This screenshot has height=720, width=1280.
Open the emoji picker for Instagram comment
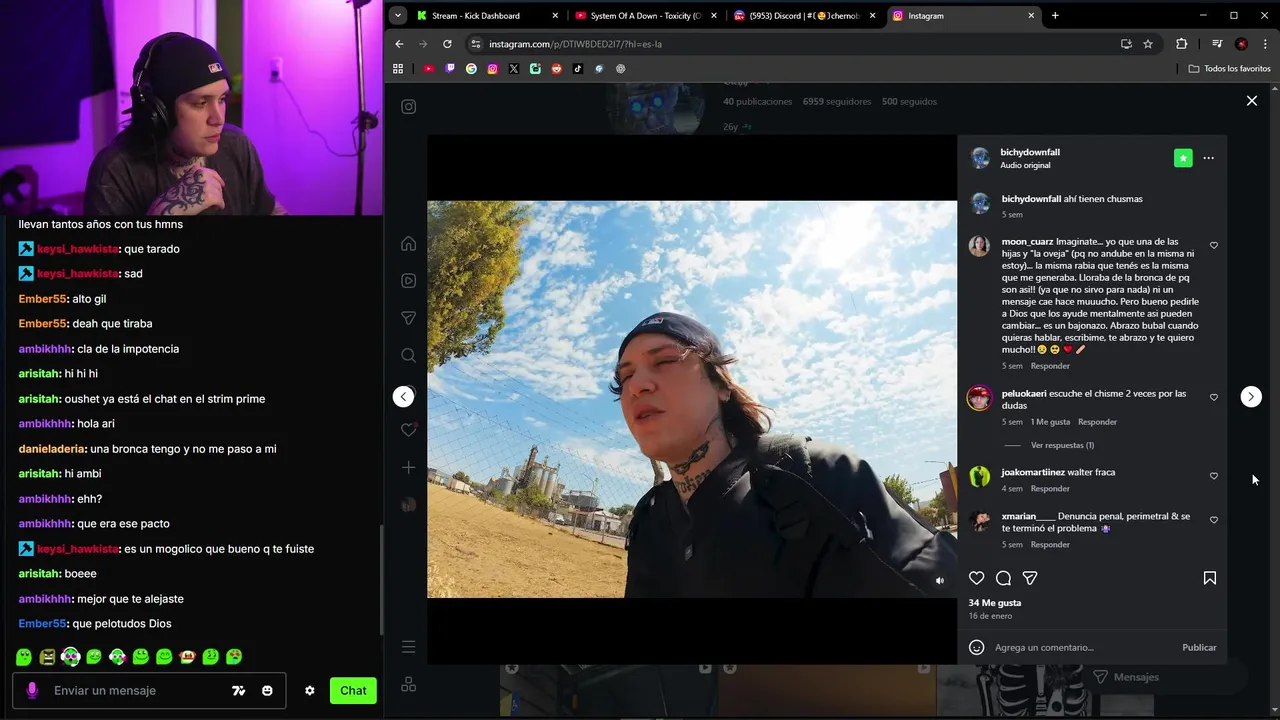click(977, 647)
